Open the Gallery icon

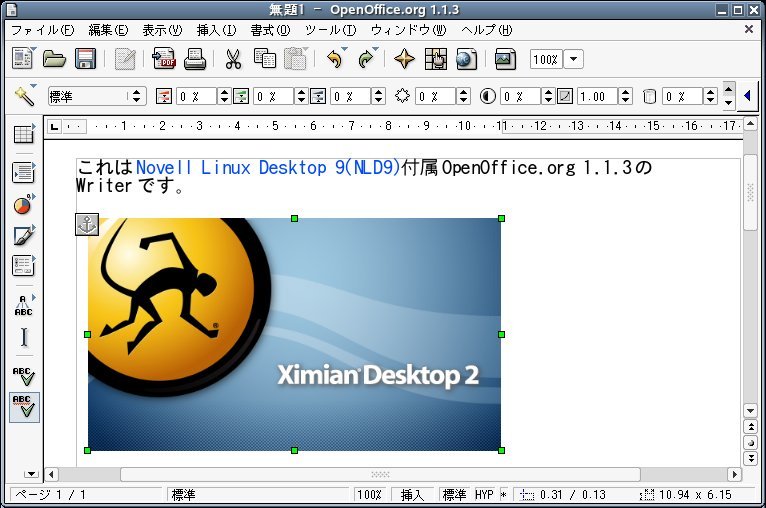click(505, 59)
